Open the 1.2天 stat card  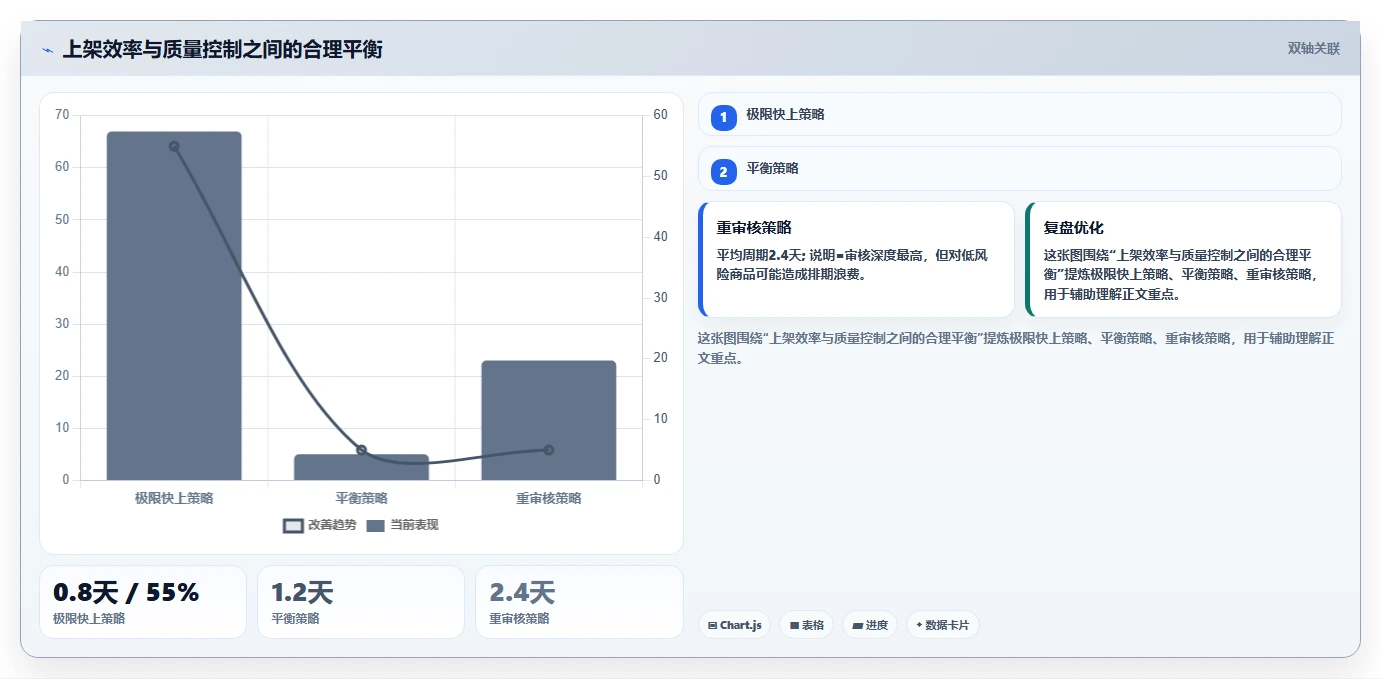pos(361,602)
